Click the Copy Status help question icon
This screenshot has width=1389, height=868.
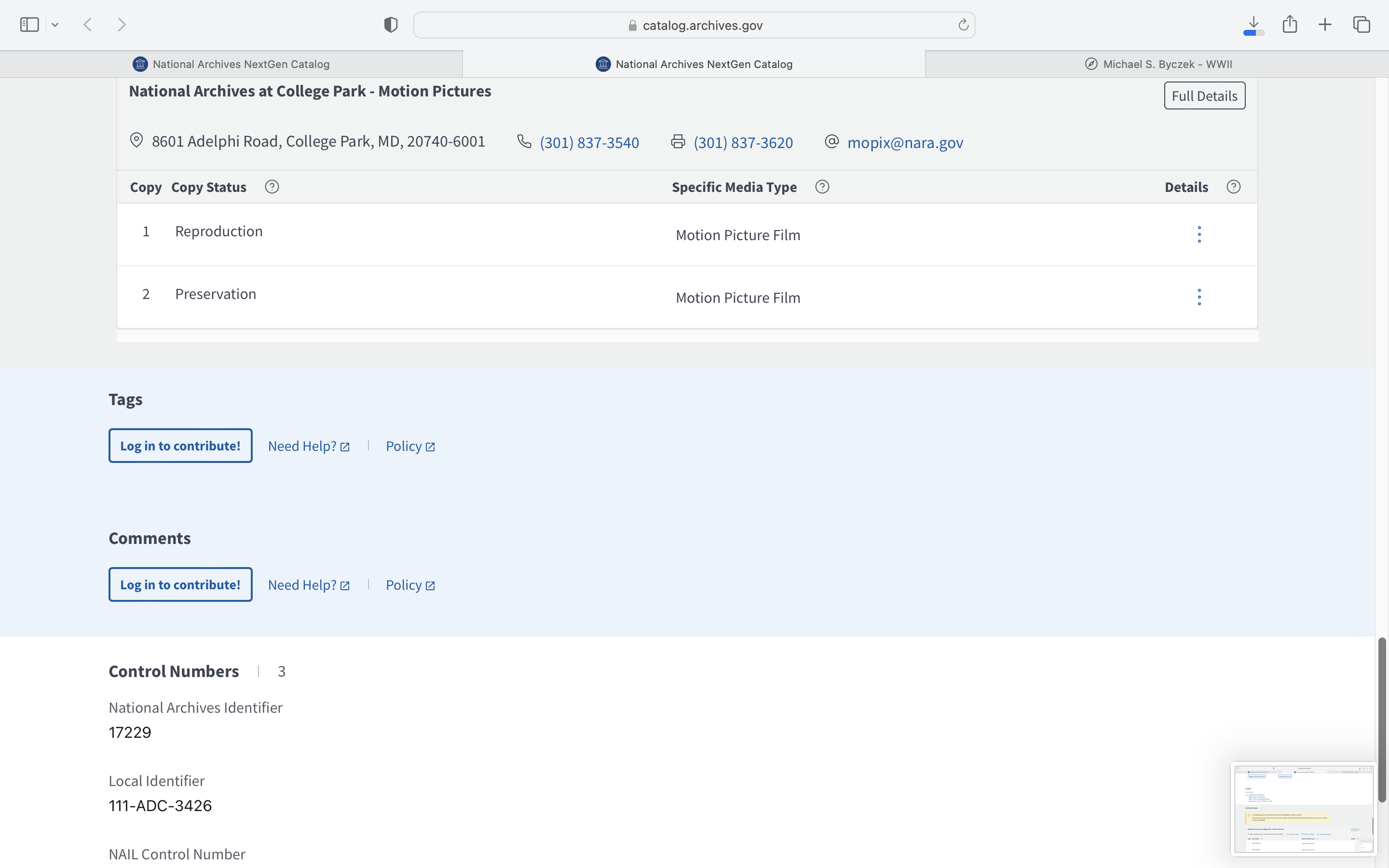point(272,187)
